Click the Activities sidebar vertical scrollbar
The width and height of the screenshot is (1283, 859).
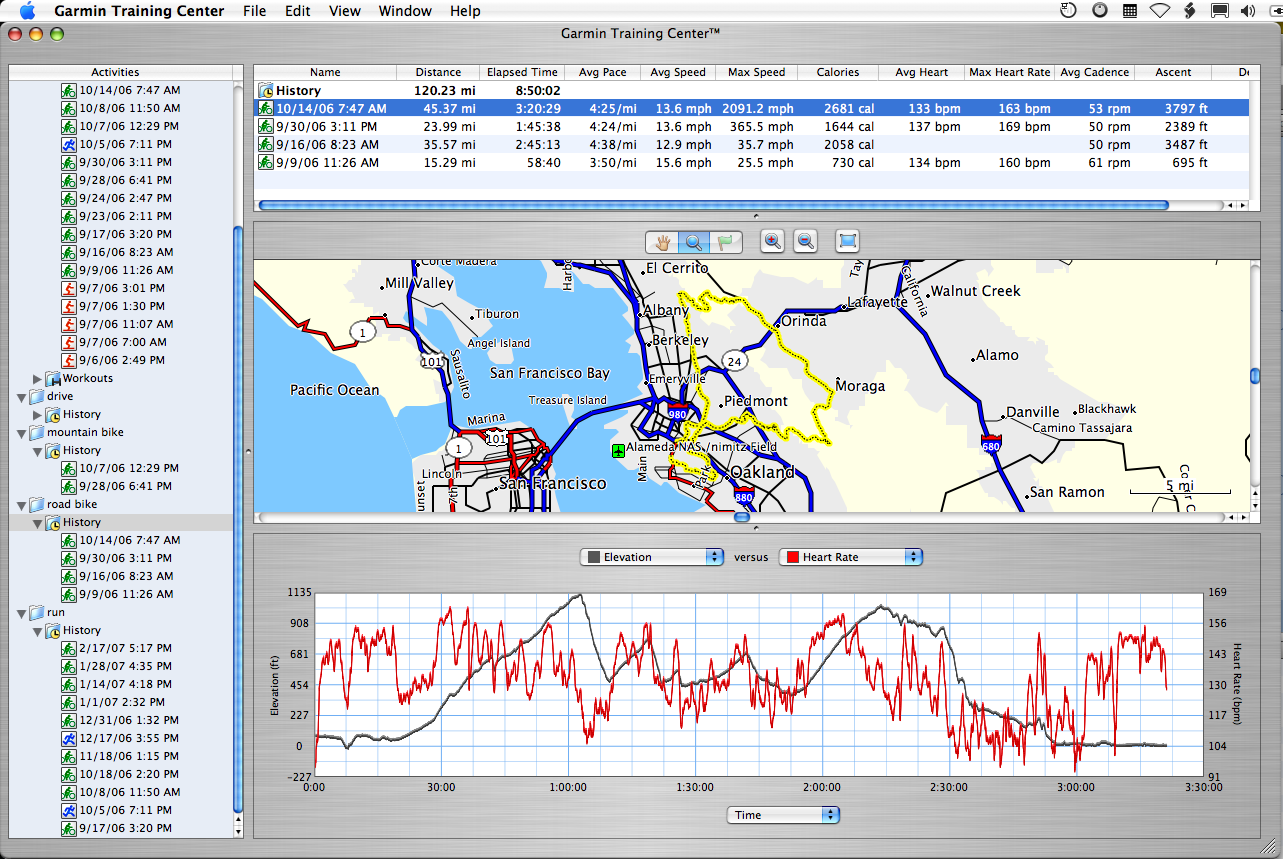pos(238,520)
